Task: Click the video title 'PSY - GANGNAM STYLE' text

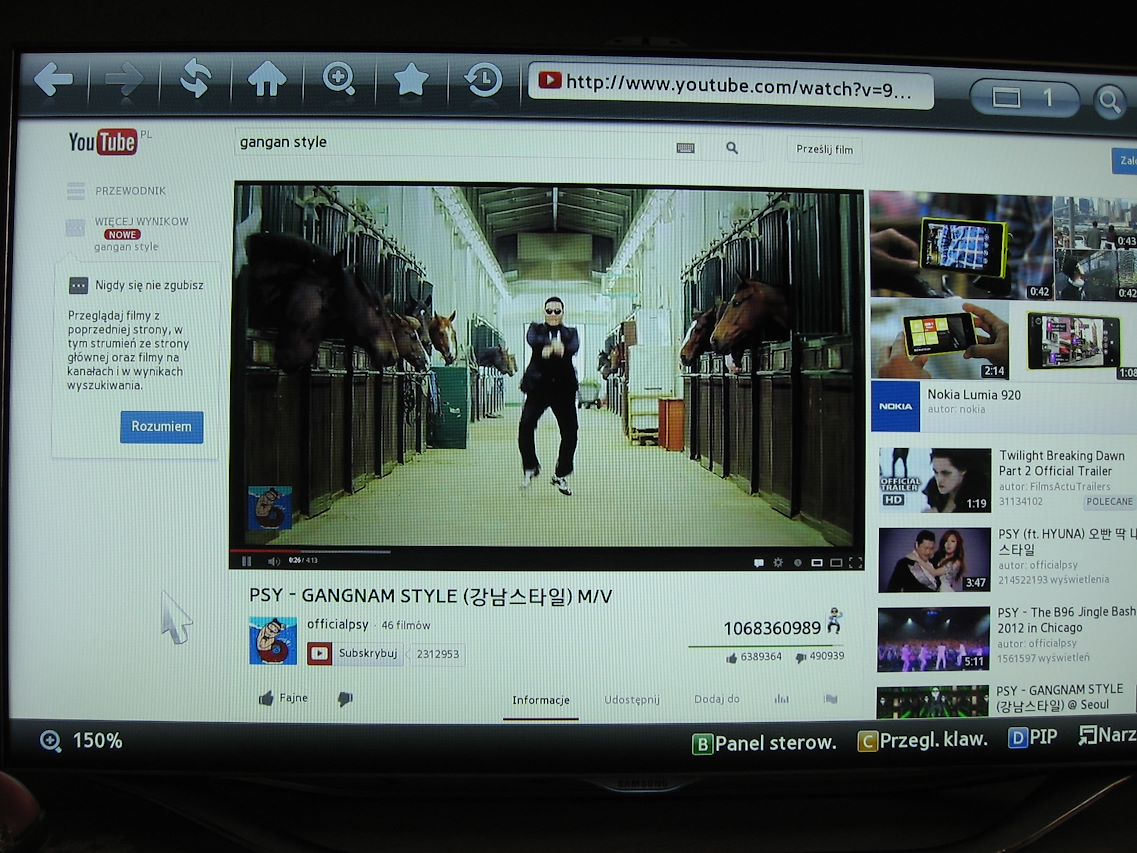Action: pos(430,596)
